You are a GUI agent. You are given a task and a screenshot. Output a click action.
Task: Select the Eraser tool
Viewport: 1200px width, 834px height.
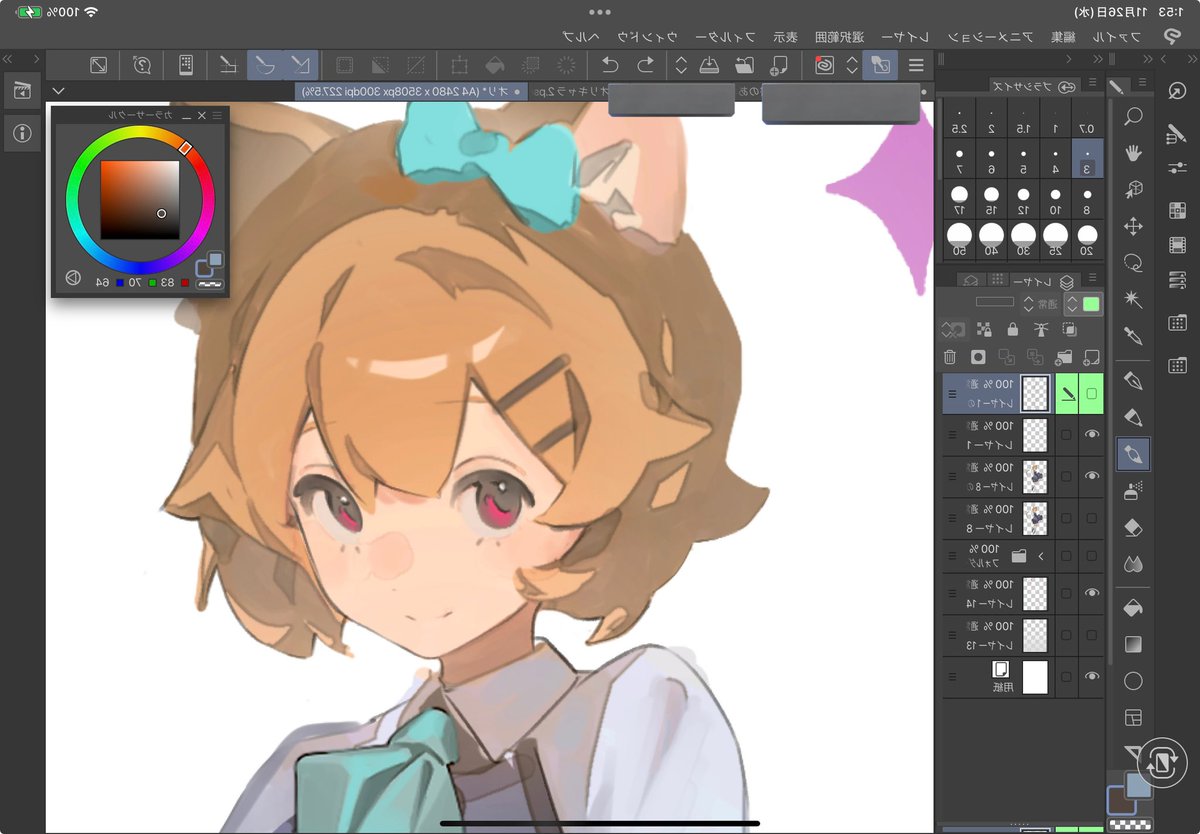pos(1133,527)
